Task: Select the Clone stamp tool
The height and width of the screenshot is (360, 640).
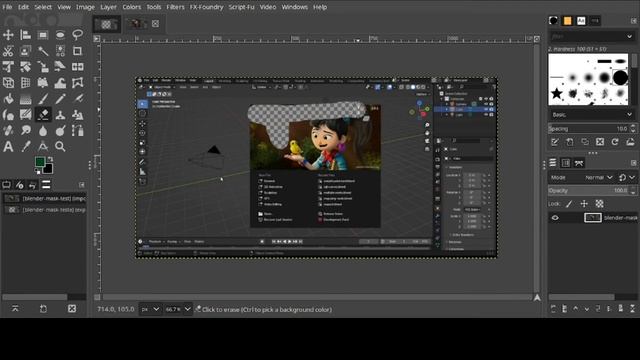Action: point(60,115)
